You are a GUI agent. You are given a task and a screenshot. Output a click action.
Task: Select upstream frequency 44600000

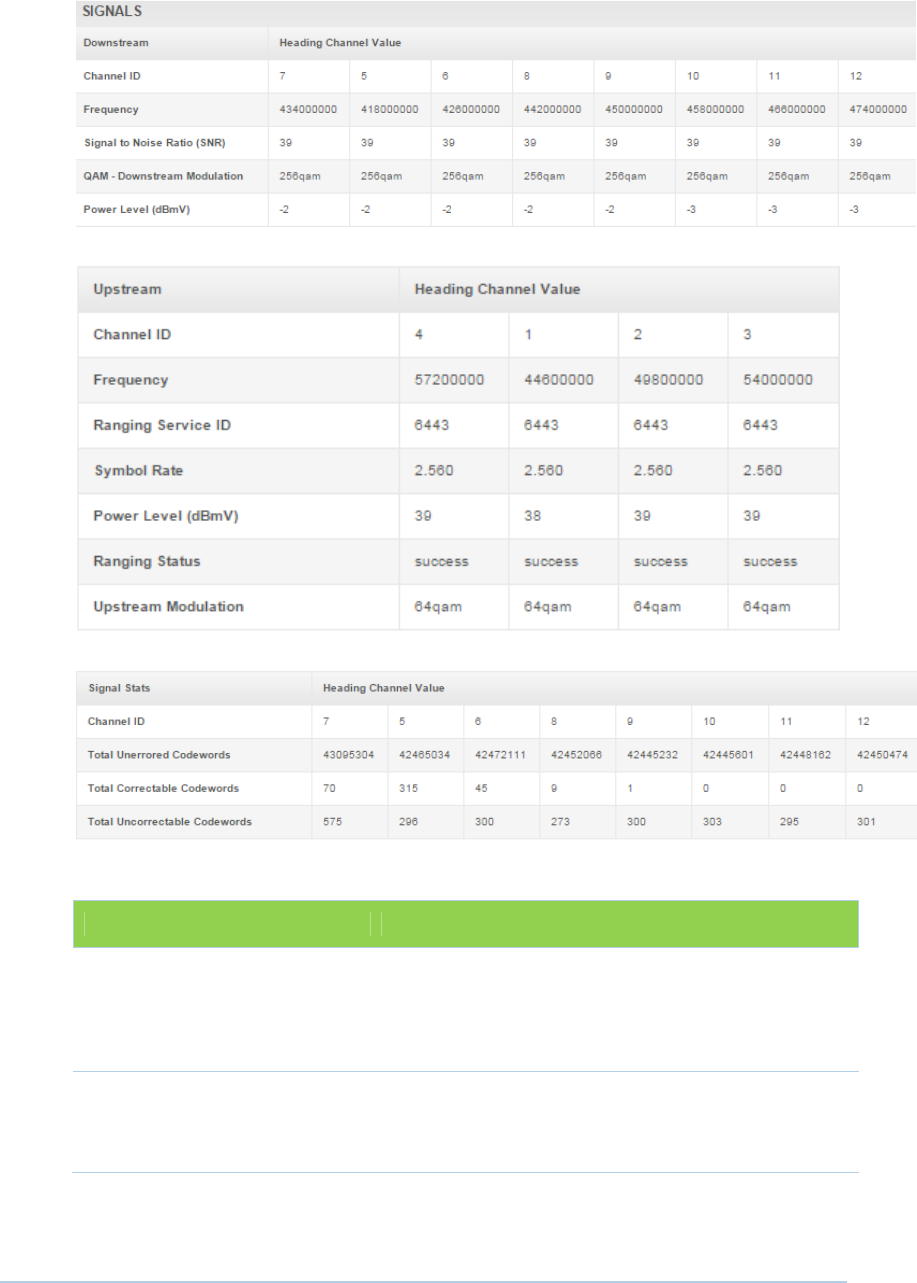coord(559,380)
